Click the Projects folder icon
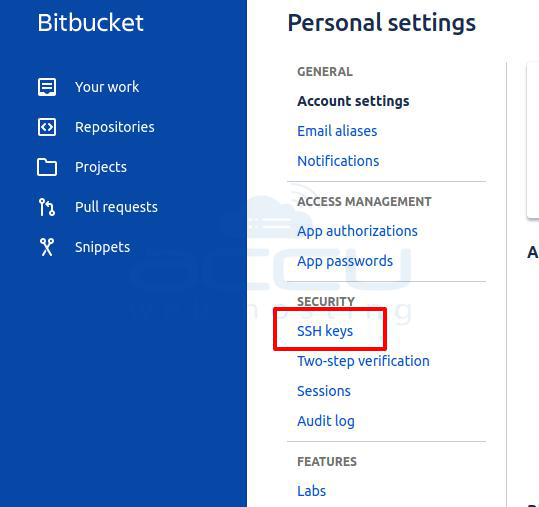 [x=47, y=167]
